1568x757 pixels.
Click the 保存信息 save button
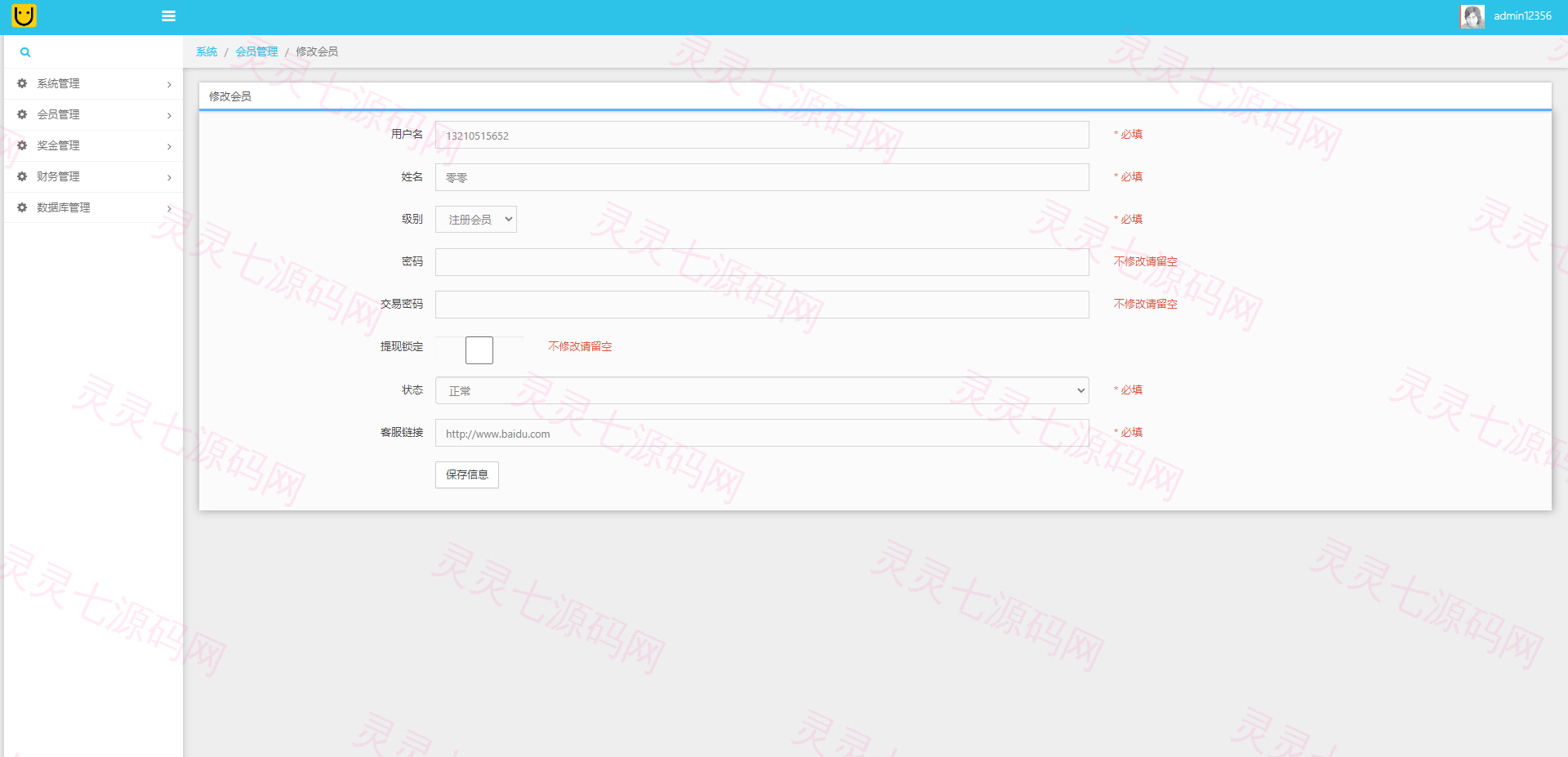click(467, 474)
